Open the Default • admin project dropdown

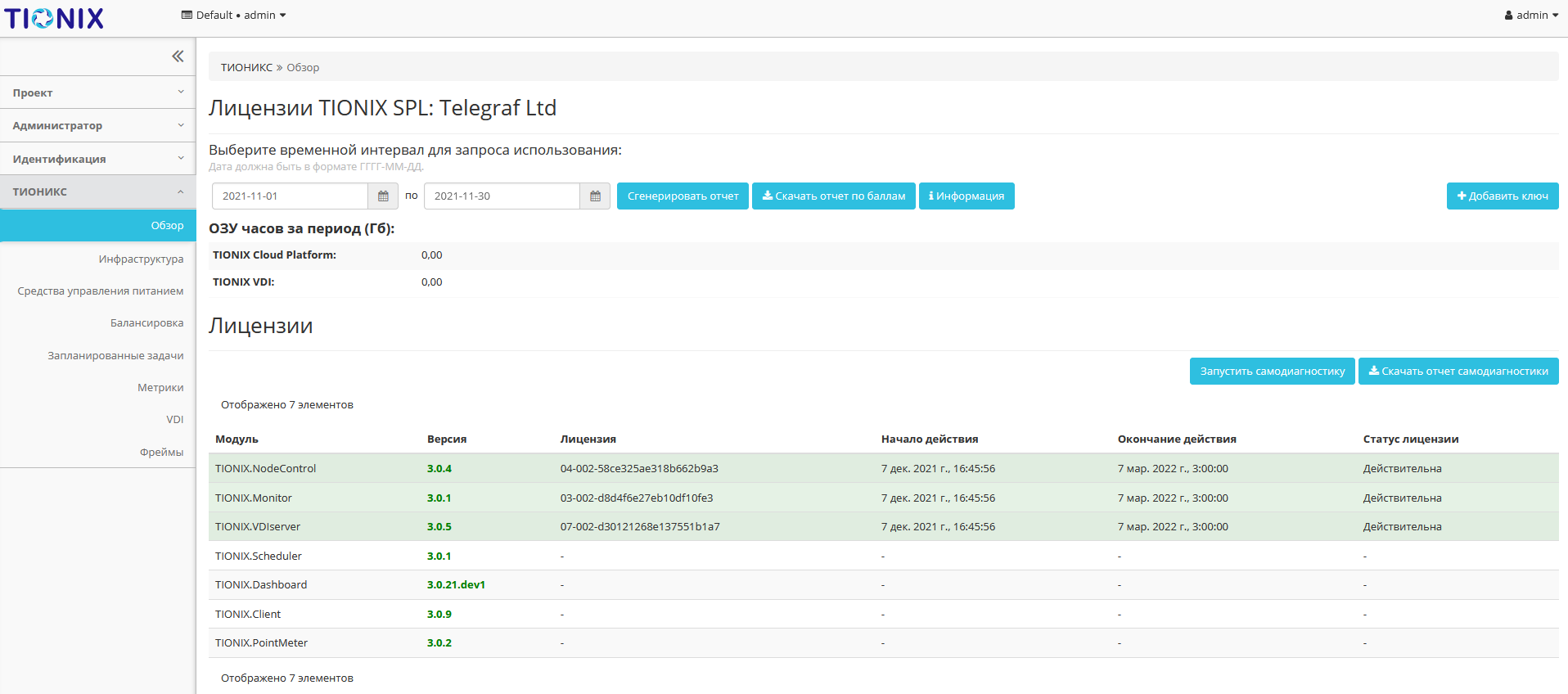[233, 15]
